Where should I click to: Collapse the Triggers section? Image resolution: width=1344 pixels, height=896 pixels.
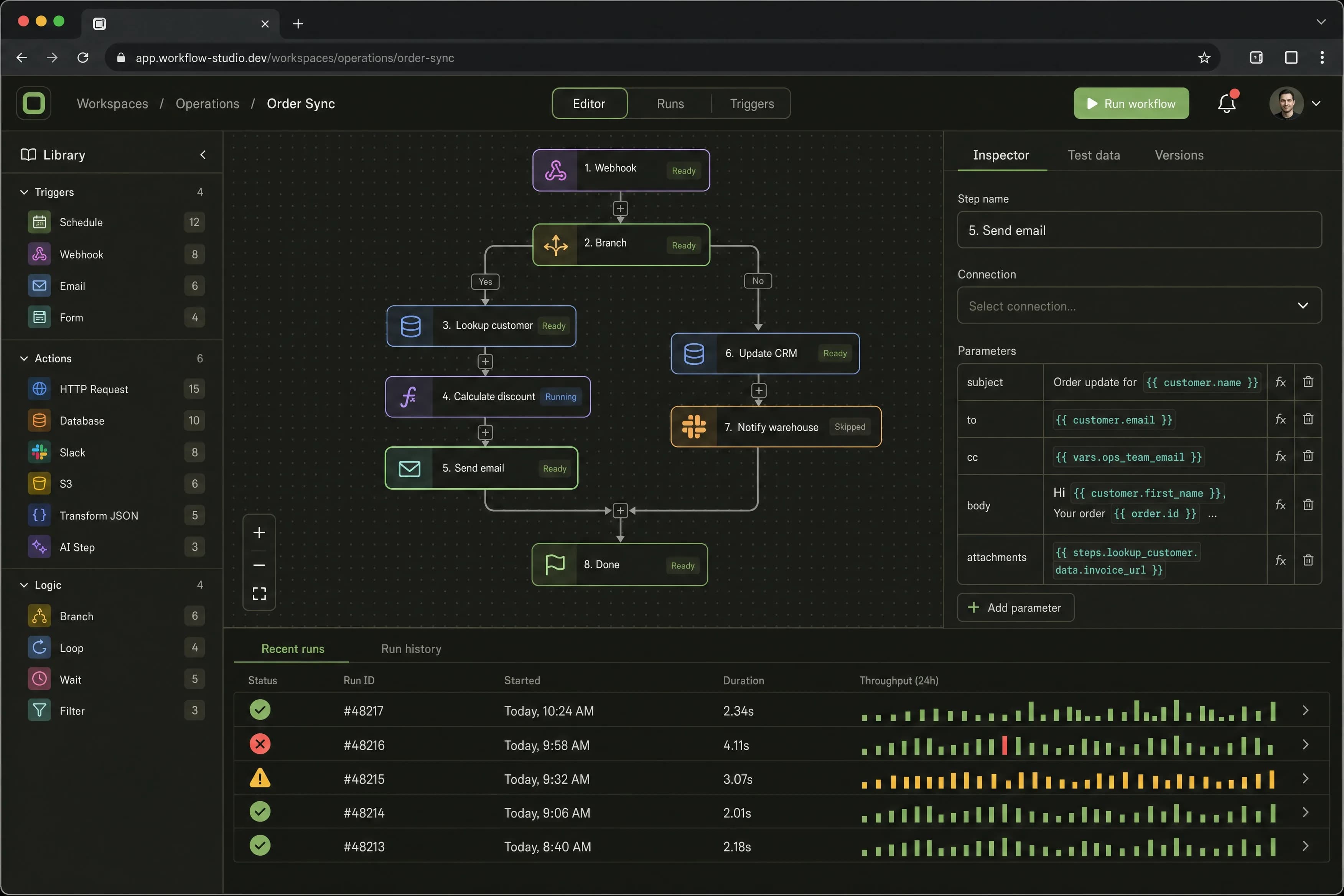click(24, 192)
